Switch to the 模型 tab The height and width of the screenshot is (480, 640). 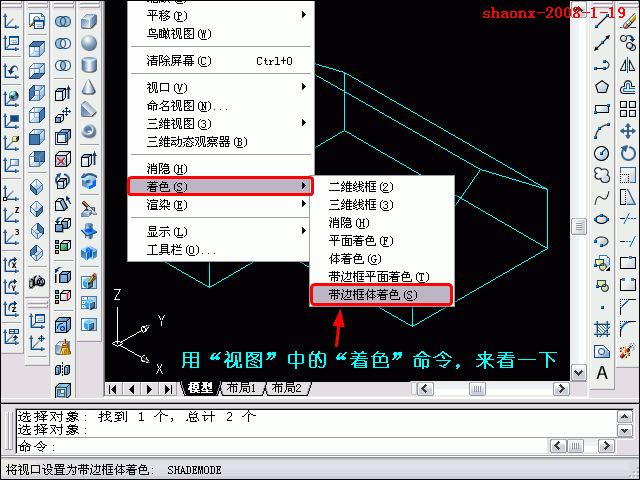(200, 388)
